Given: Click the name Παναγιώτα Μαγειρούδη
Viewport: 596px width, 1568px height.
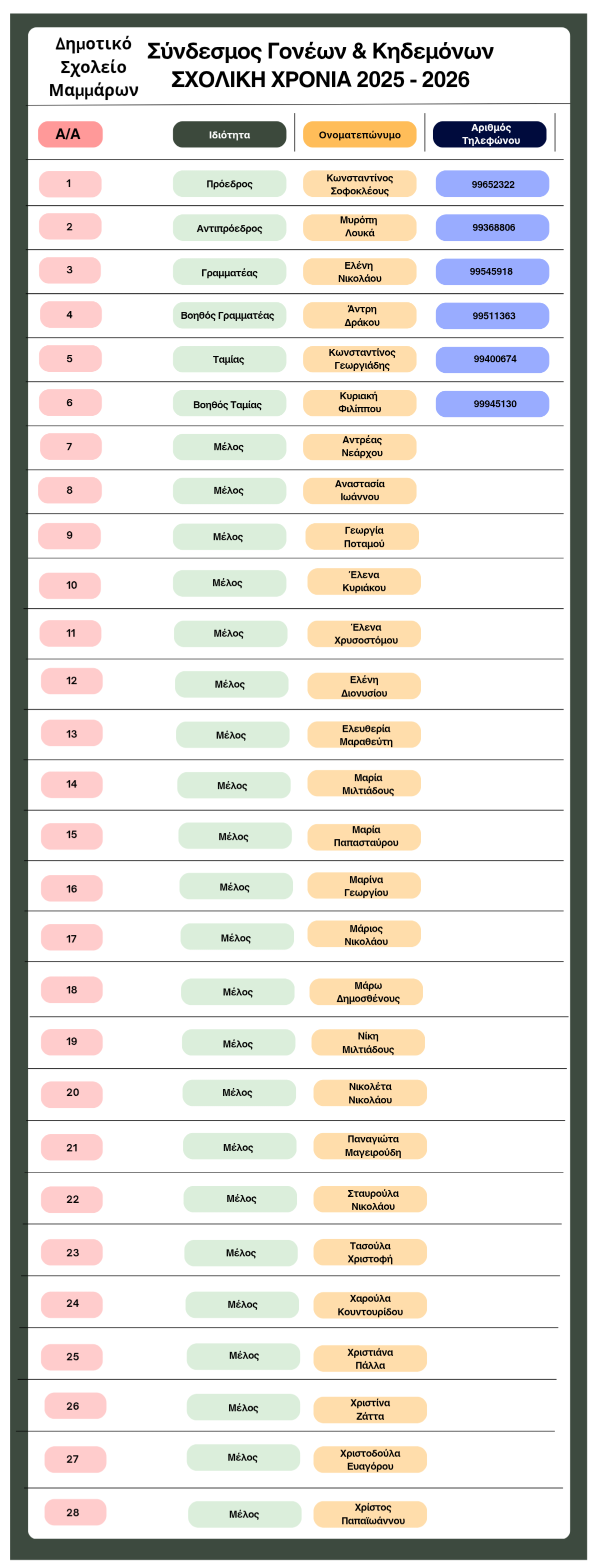Looking at the screenshot, I should (x=370, y=1146).
